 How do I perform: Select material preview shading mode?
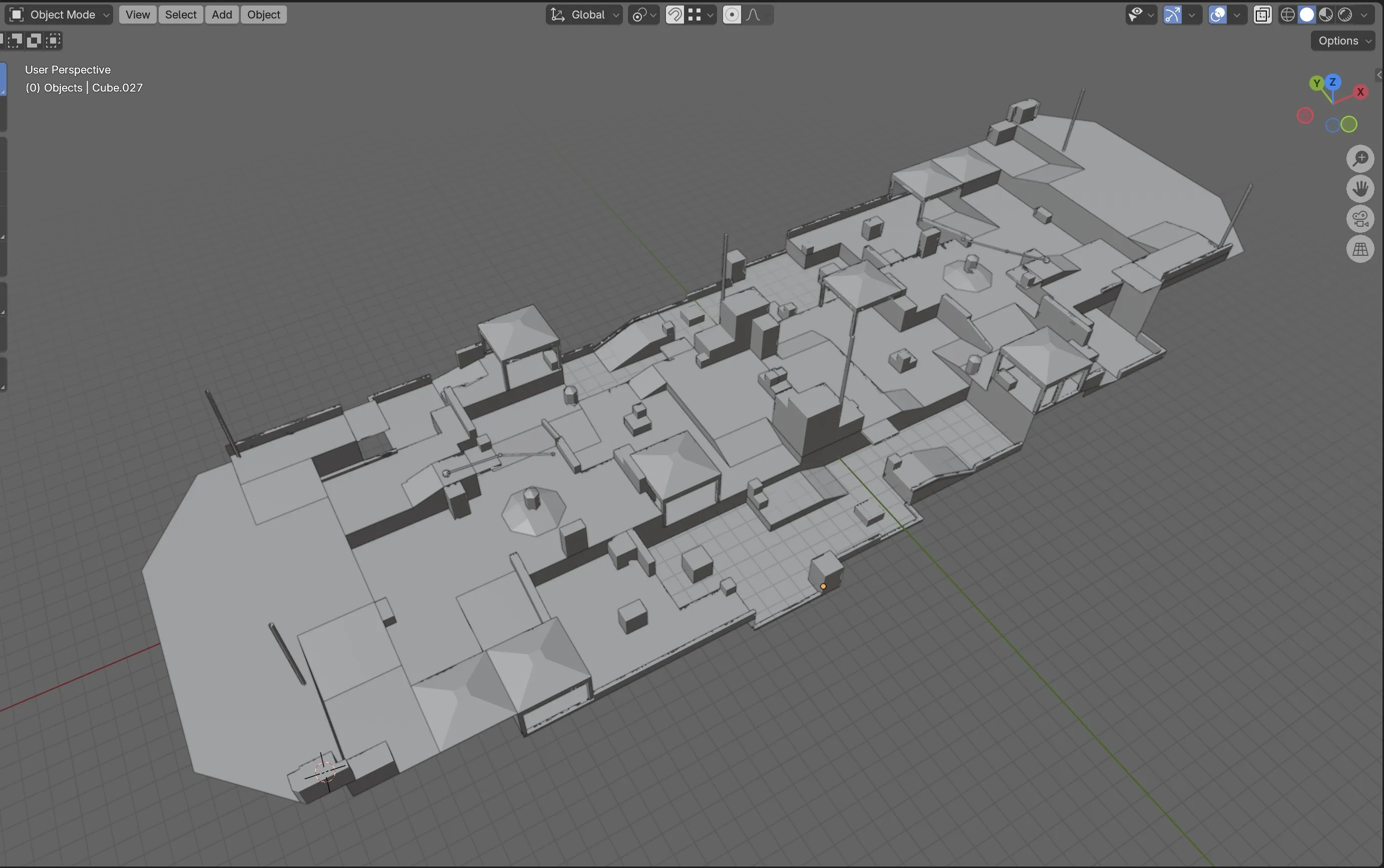[1326, 15]
